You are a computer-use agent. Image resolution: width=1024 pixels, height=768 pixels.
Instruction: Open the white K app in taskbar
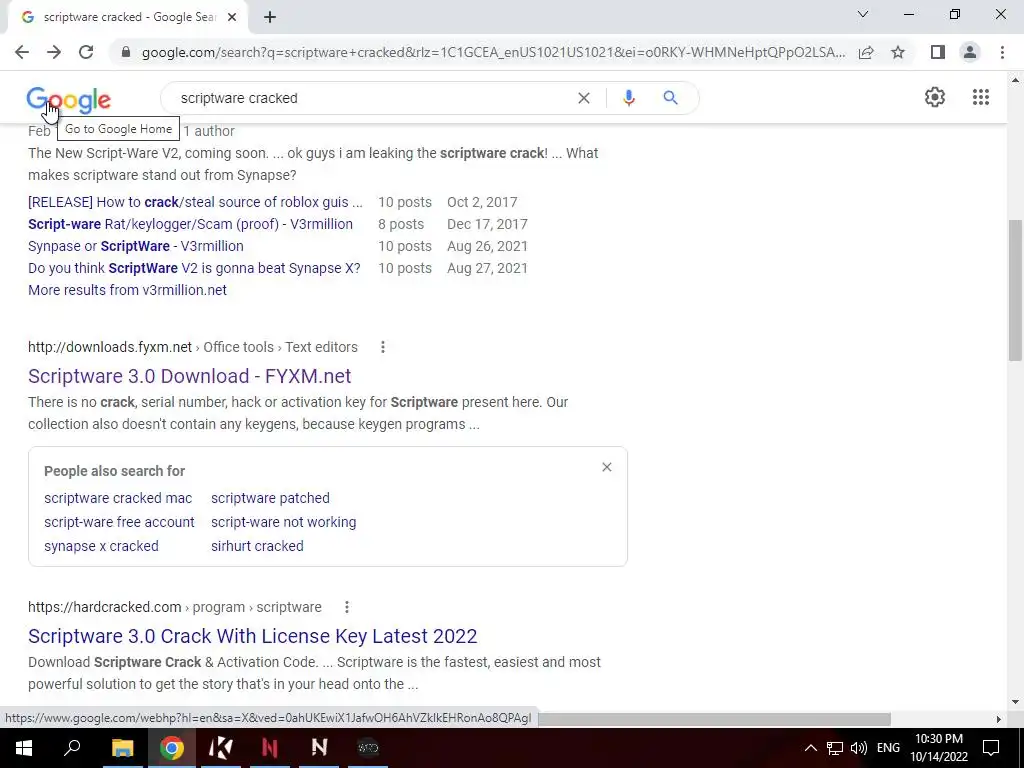[221, 748]
